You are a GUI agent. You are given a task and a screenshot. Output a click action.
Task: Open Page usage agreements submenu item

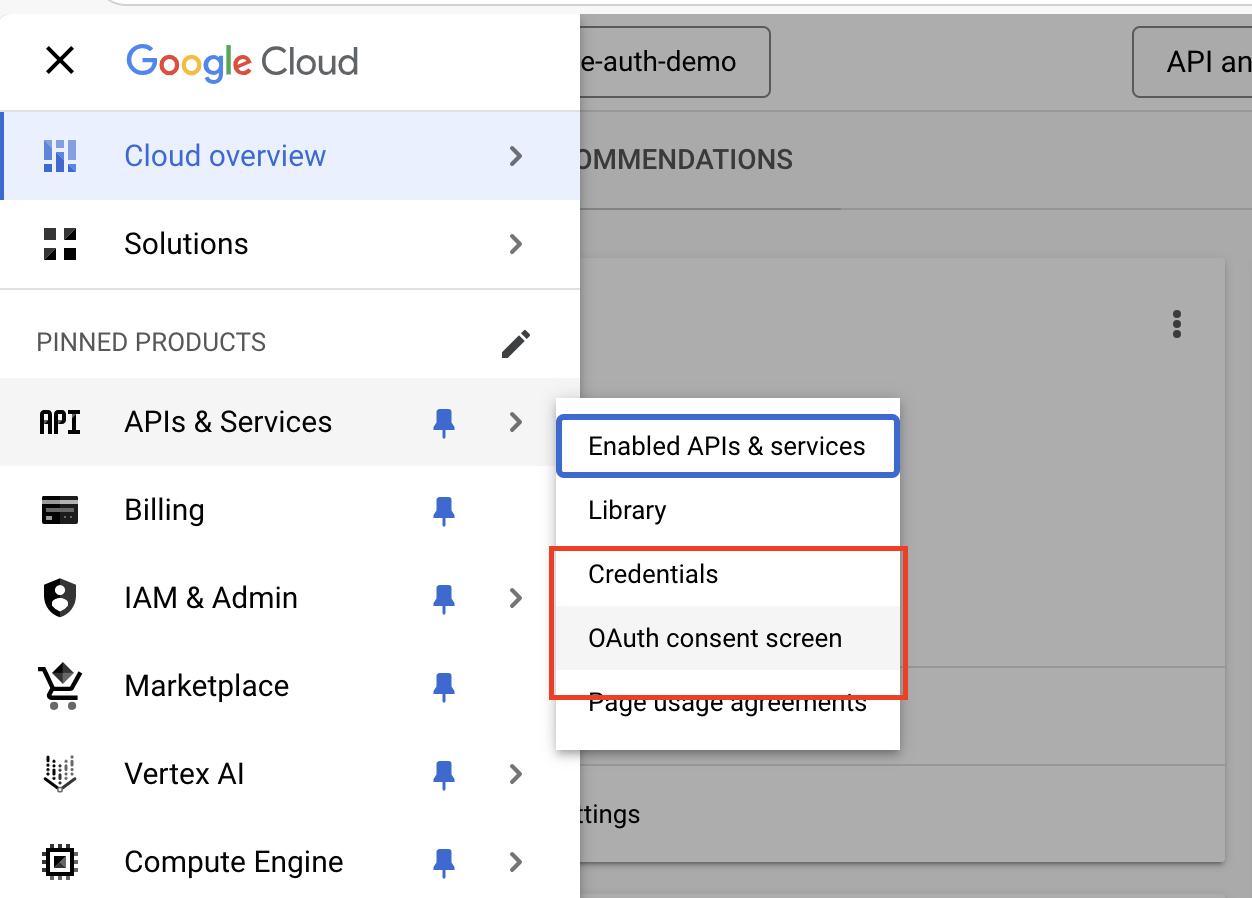[728, 703]
